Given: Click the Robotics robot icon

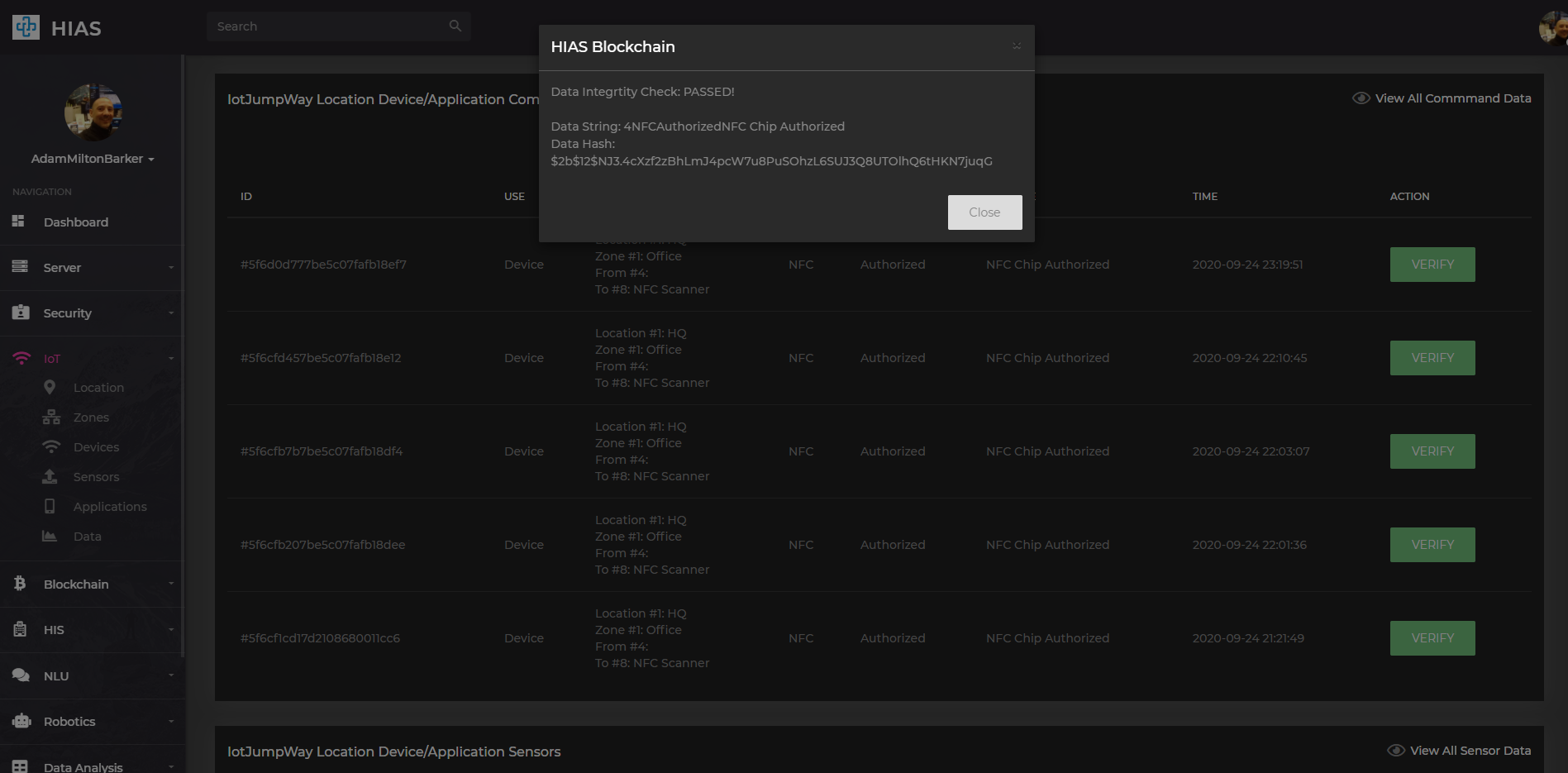Looking at the screenshot, I should [21, 721].
